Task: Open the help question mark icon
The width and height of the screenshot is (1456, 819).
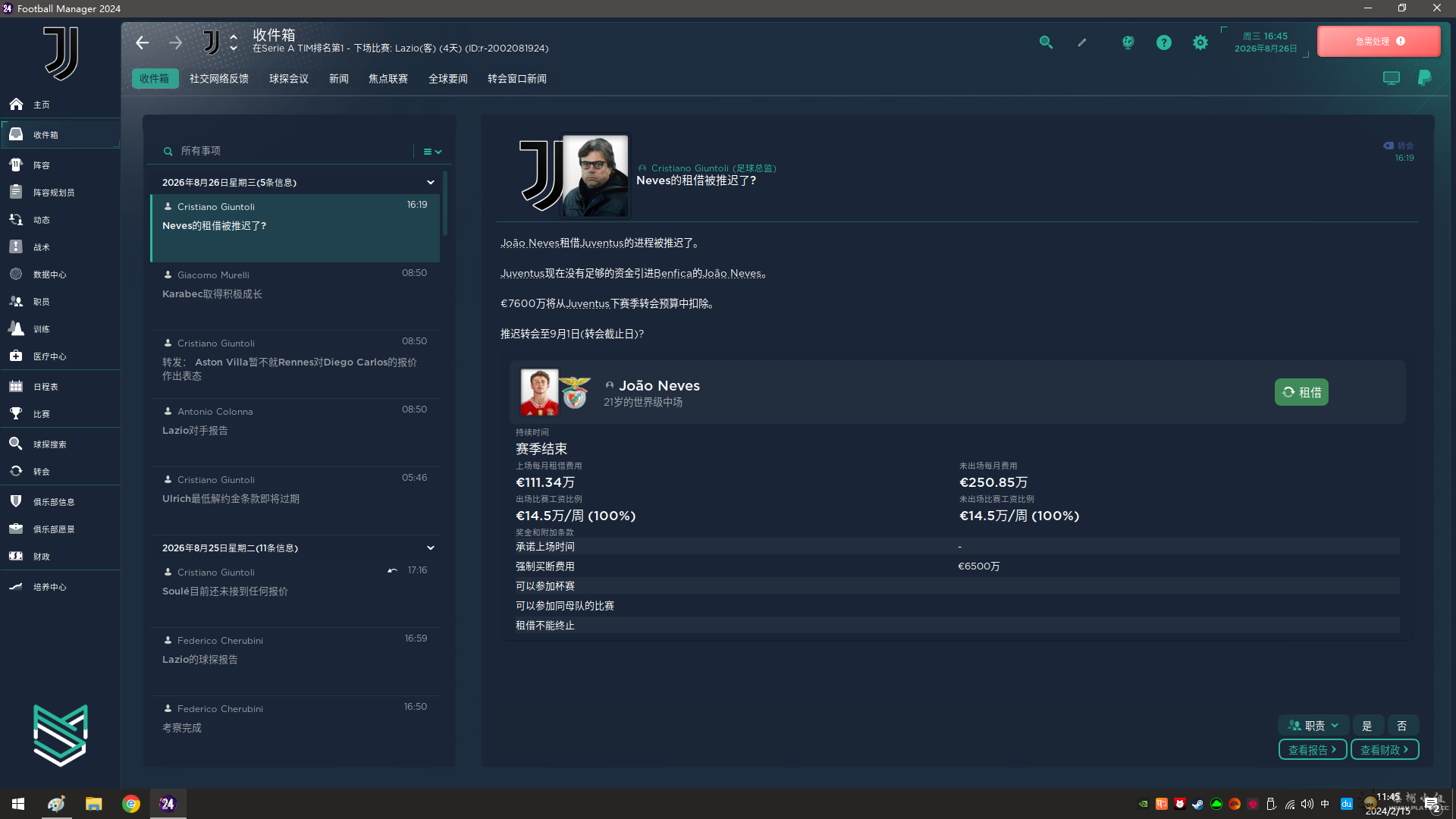Action: point(1164,42)
